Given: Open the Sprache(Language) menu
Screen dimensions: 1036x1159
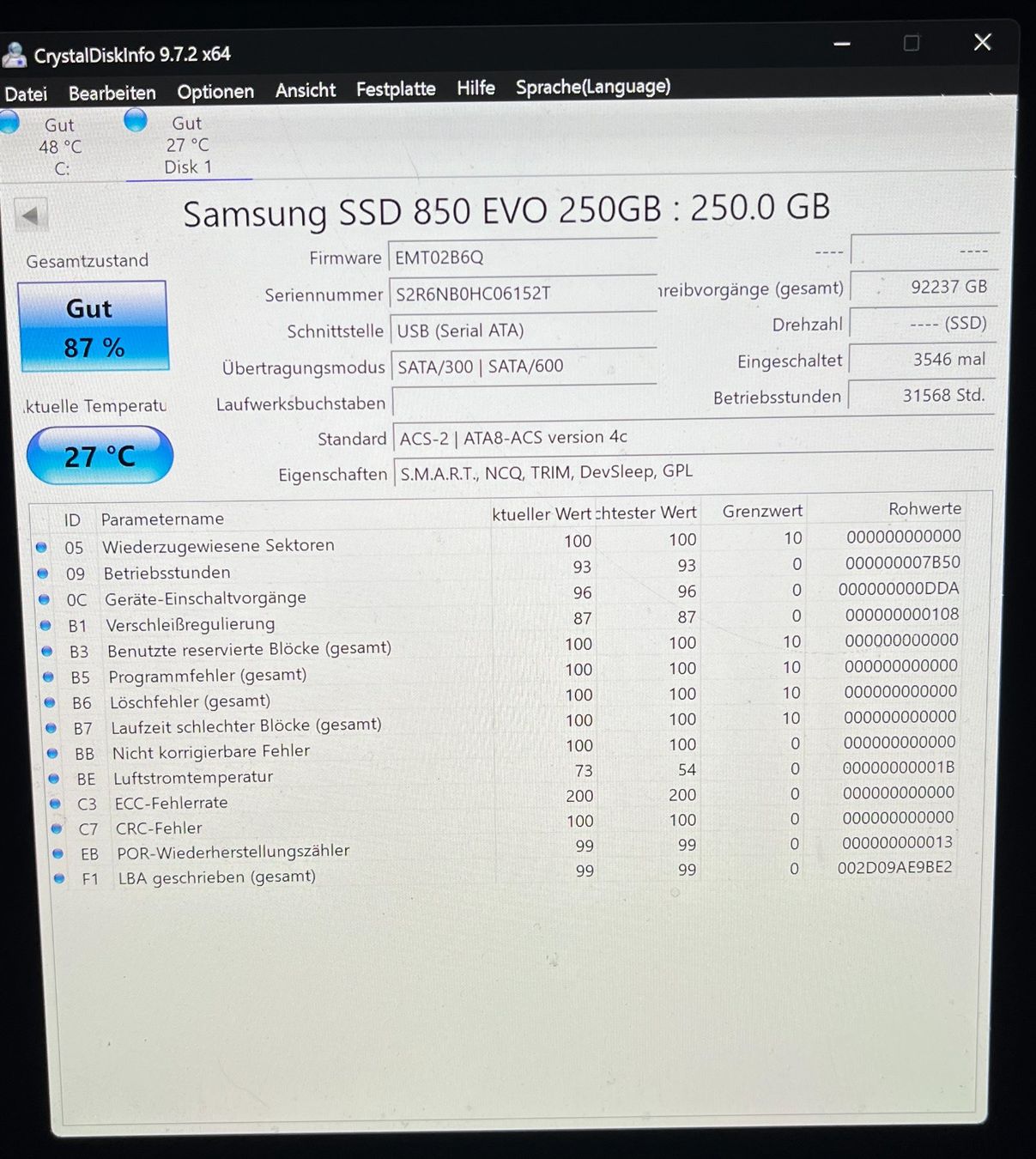Looking at the screenshot, I should pos(593,87).
